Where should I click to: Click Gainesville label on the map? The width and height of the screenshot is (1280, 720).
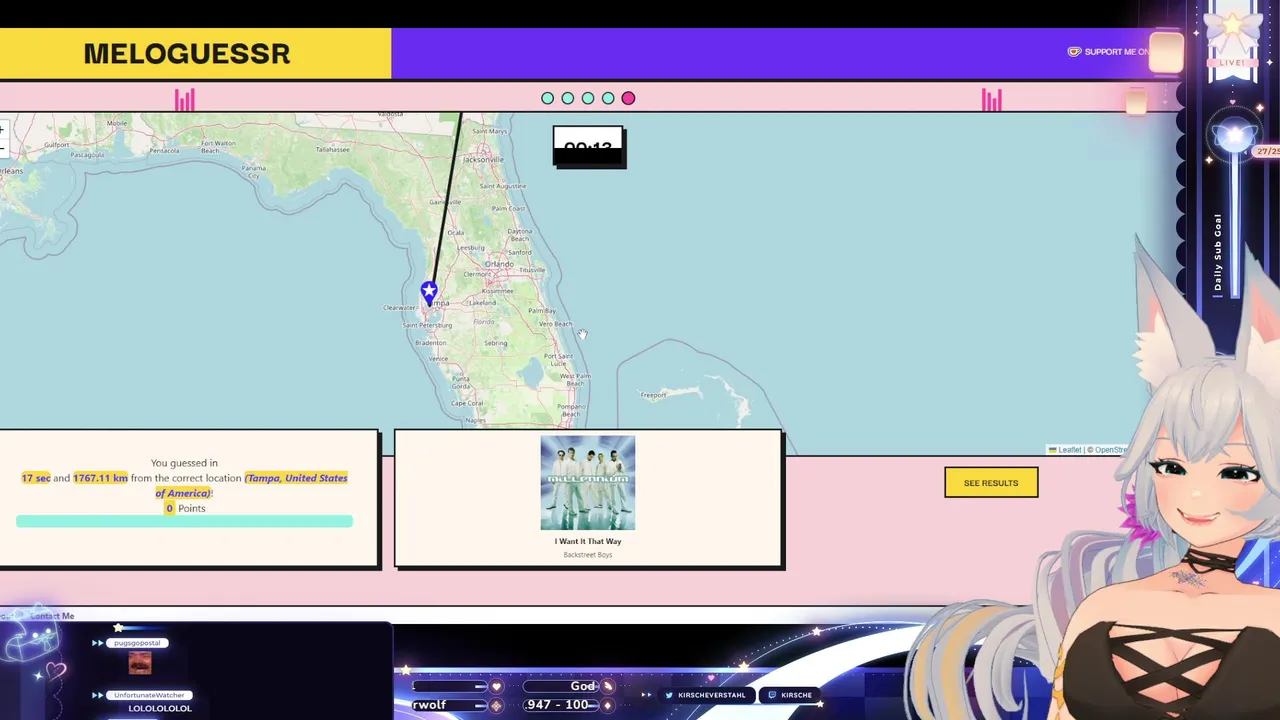(445, 202)
